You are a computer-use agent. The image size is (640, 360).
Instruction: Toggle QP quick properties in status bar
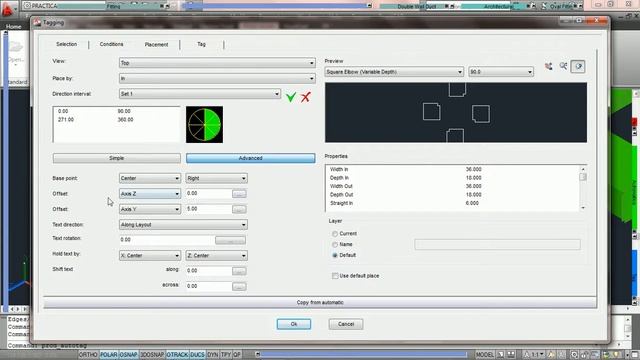point(237,355)
